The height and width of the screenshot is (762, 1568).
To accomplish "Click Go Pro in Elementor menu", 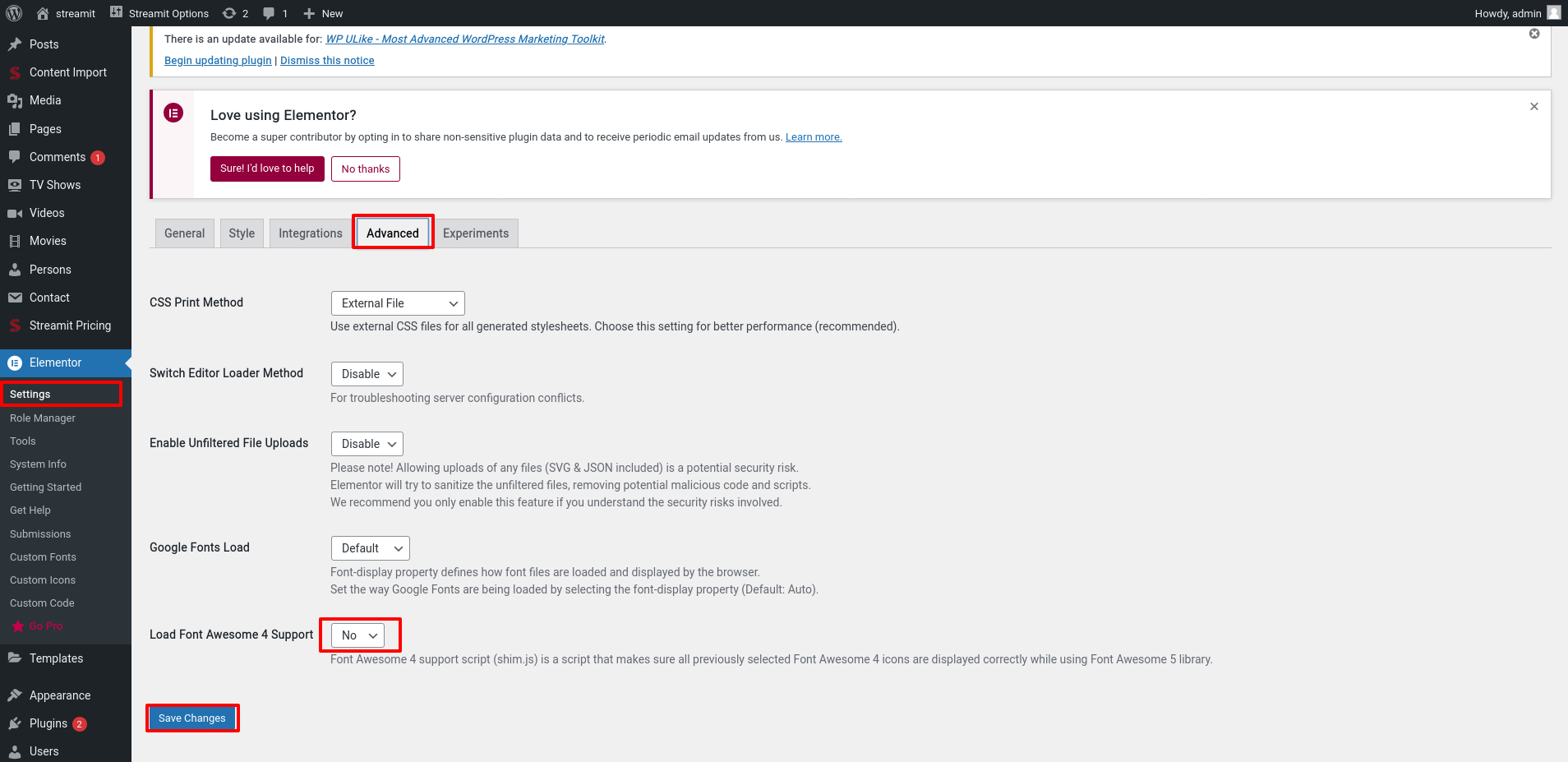I will [38, 626].
